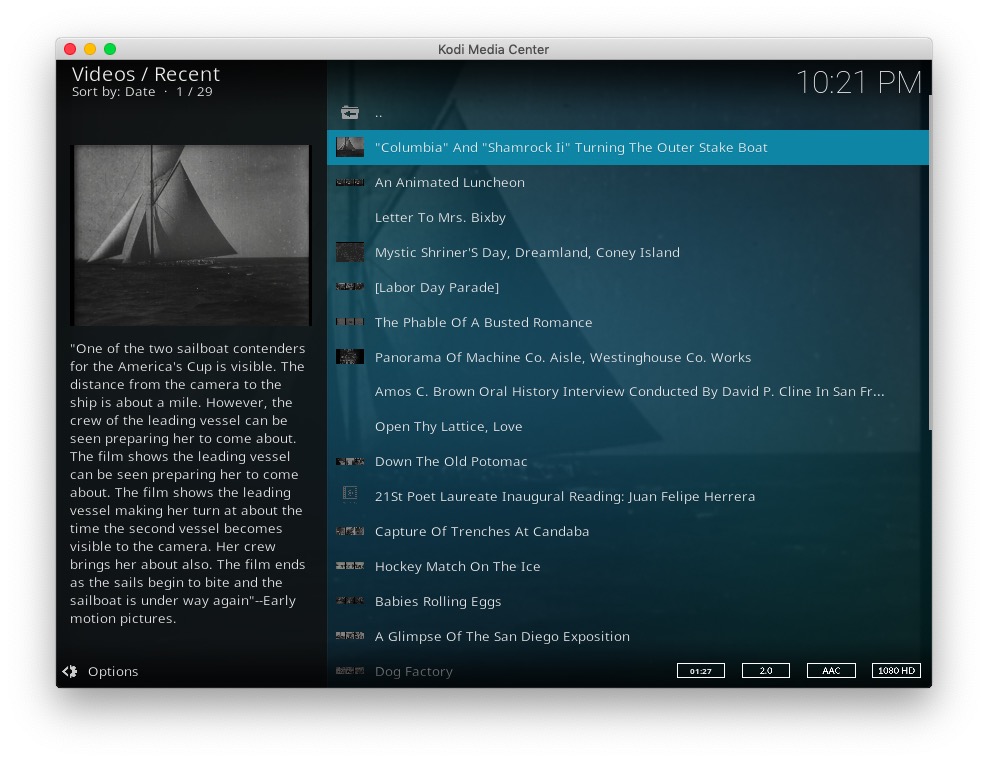Click the Mystic Shriner's Day video thumbnail icon
Image resolution: width=988 pixels, height=762 pixels.
coord(349,252)
